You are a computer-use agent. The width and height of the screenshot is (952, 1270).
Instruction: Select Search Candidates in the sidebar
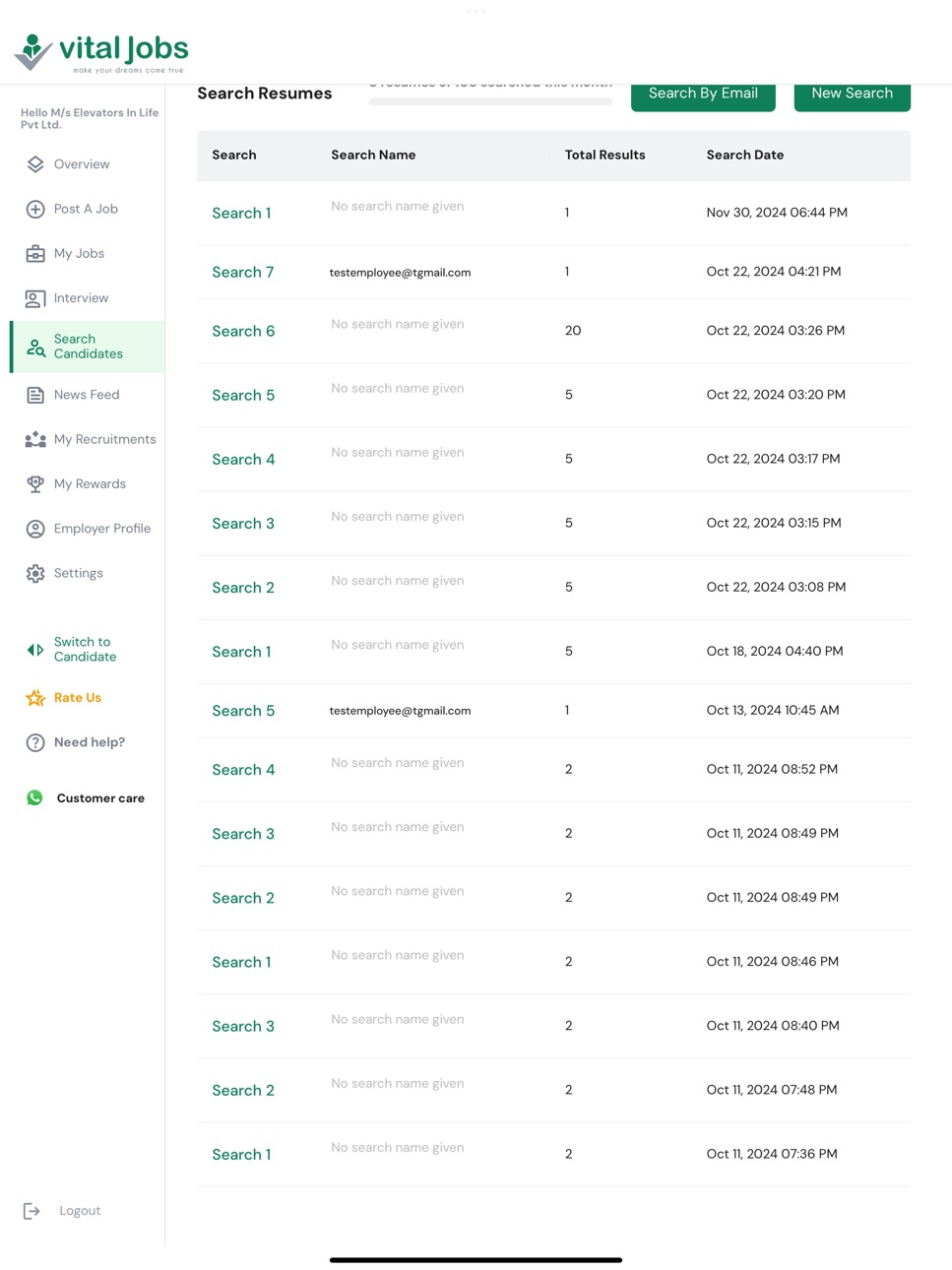89,347
